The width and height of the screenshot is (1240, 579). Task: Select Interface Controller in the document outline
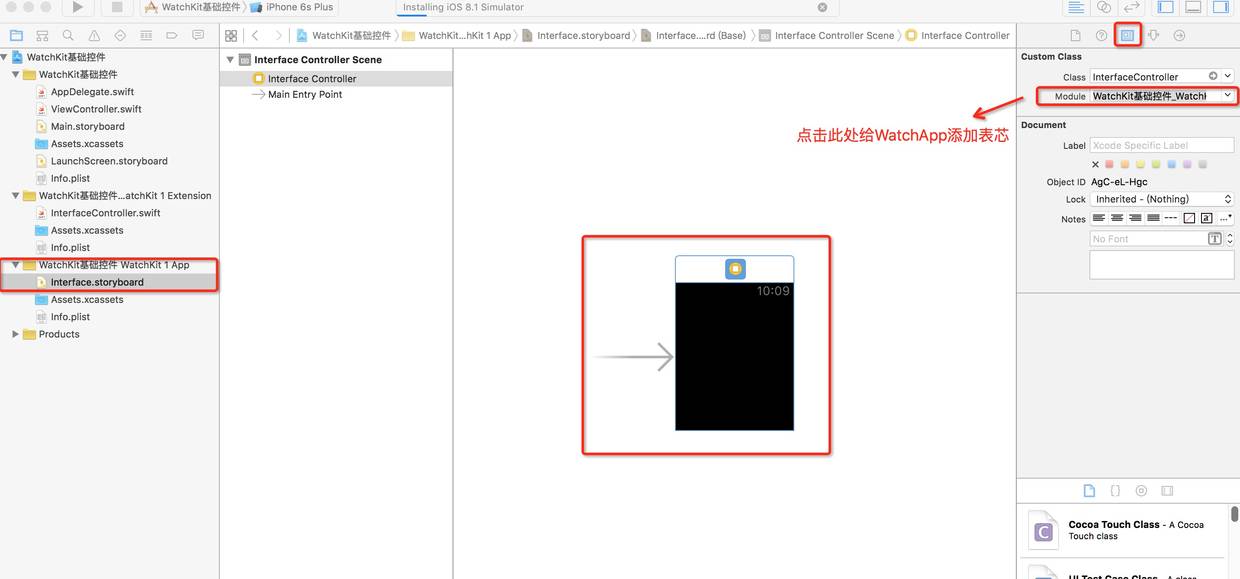312,79
